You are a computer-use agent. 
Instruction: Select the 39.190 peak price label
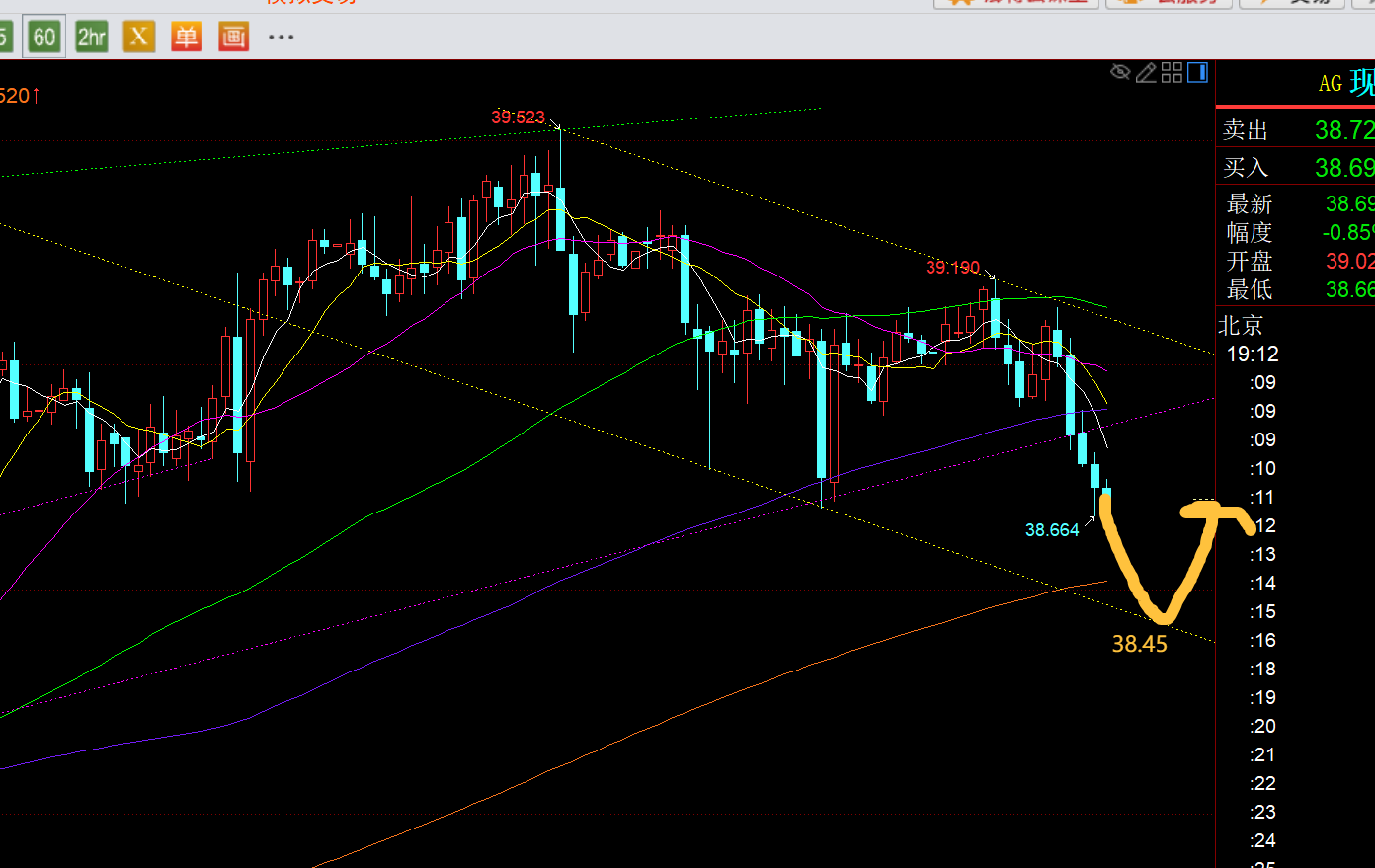tap(952, 268)
